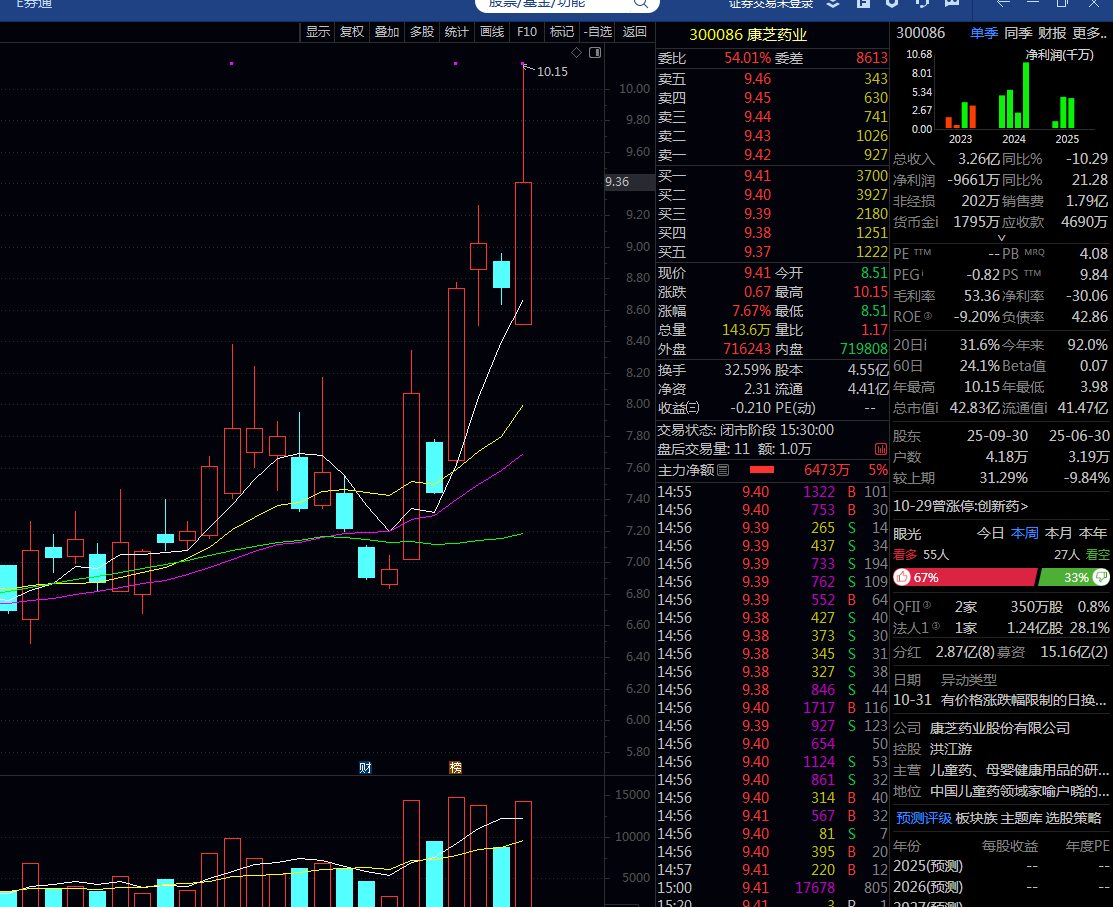Switch to 单季 single-quarter tab
Image resolution: width=1113 pixels, height=907 pixels.
point(984,33)
